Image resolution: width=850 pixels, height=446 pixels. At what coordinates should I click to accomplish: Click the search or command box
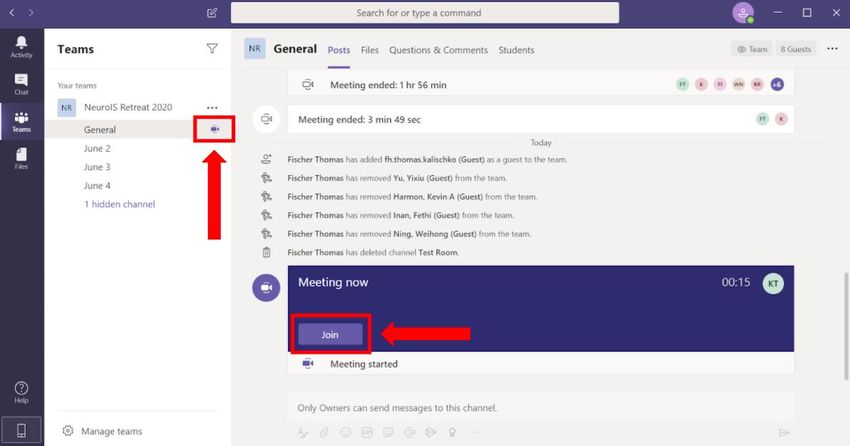point(425,12)
